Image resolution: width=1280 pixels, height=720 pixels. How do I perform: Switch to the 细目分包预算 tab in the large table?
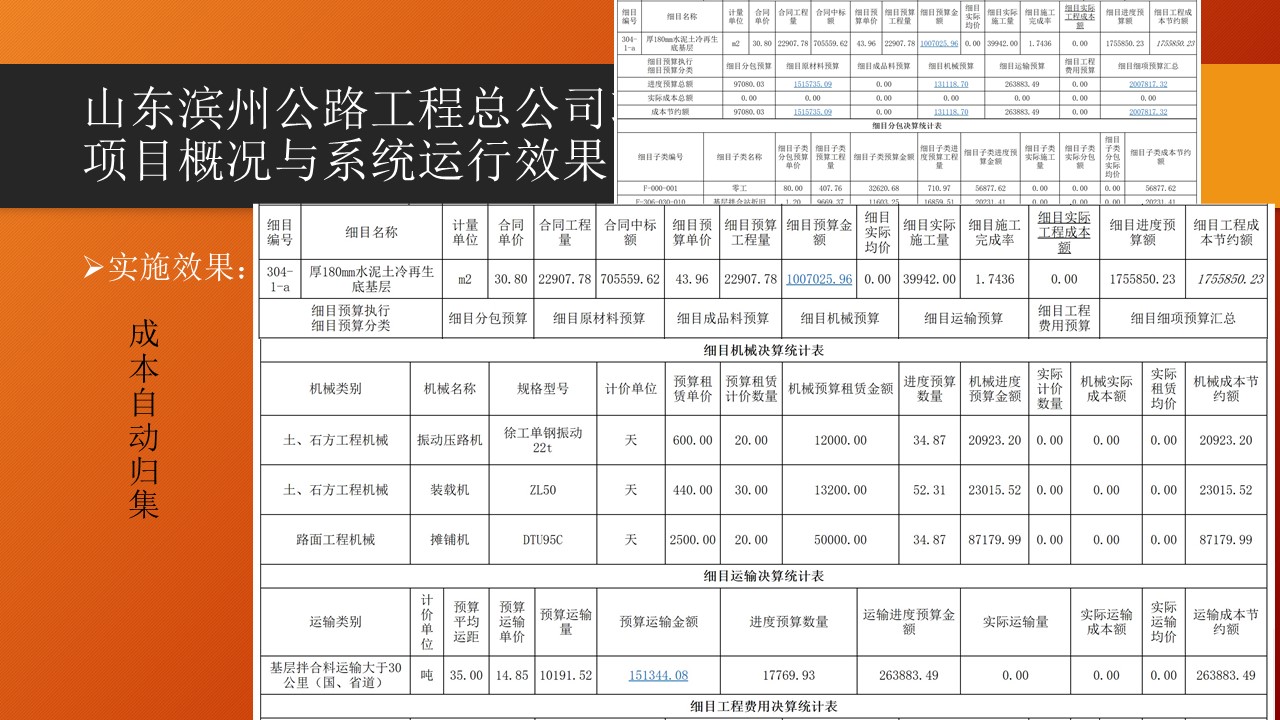pos(488,318)
